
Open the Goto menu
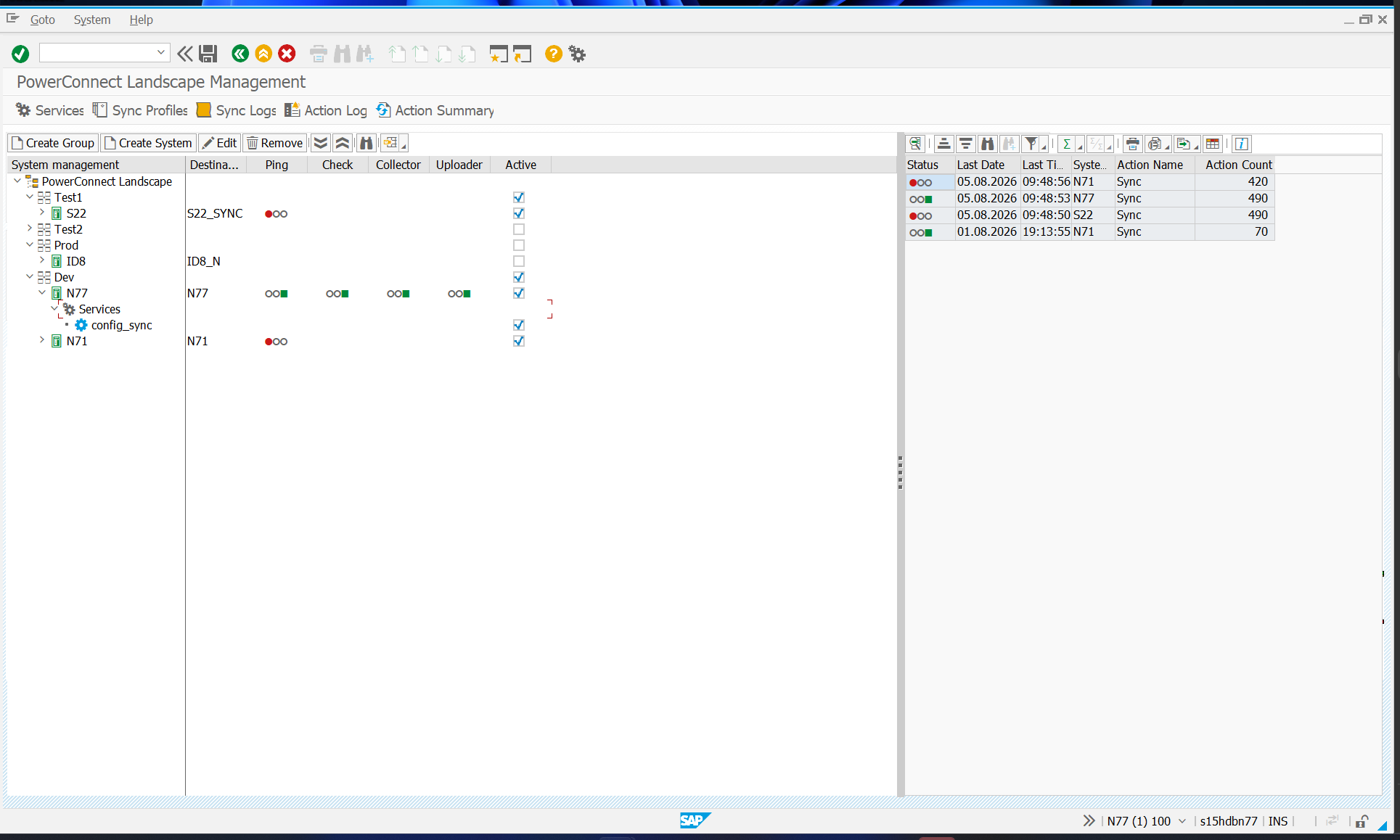(x=43, y=20)
